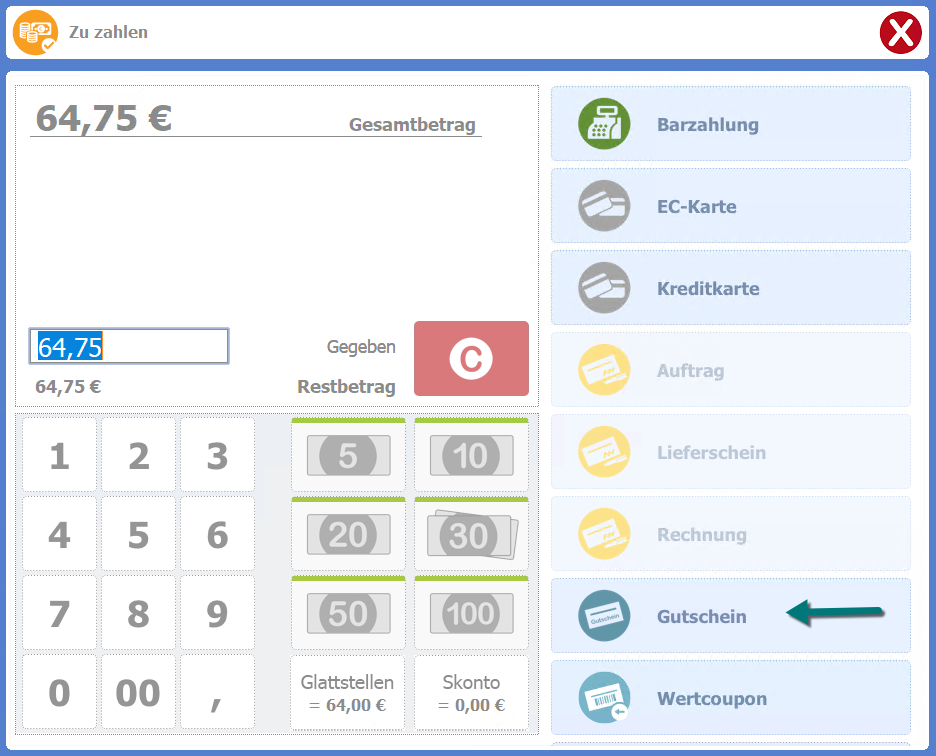Open Wertcoupon payment option
This screenshot has height=756, width=936.
tap(730, 698)
